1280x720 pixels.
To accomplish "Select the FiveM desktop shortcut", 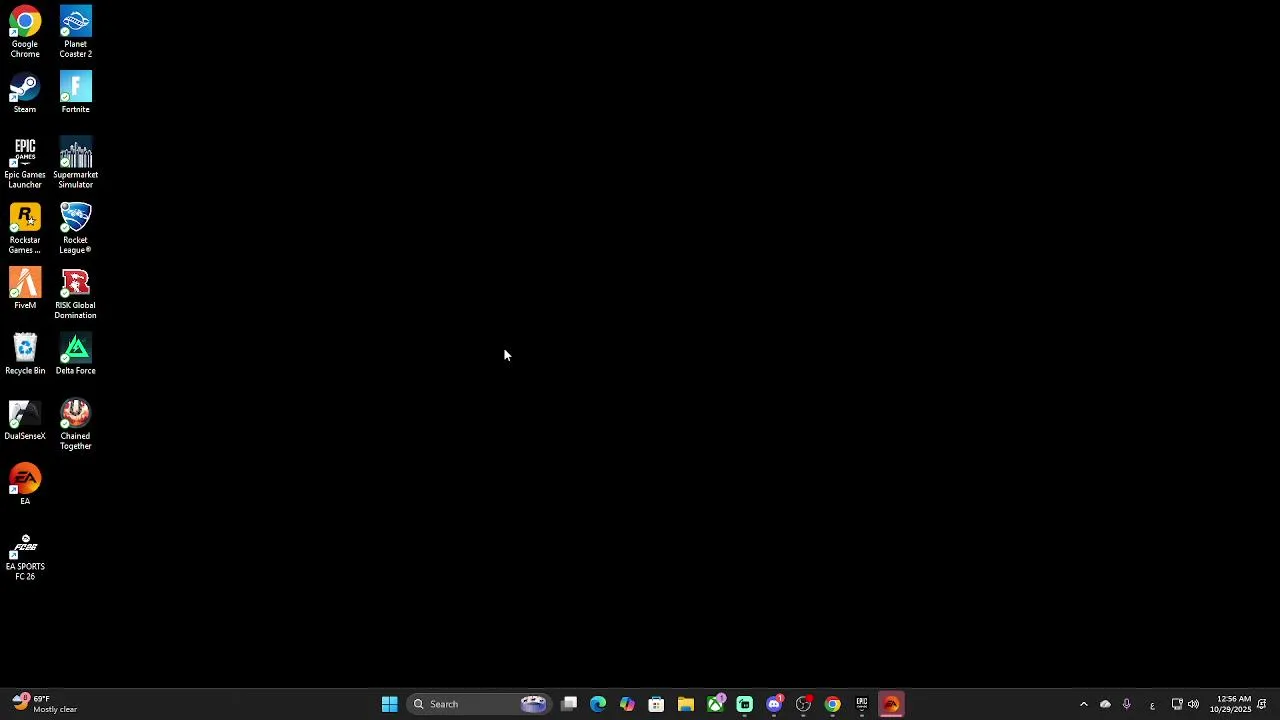I will pos(25,289).
